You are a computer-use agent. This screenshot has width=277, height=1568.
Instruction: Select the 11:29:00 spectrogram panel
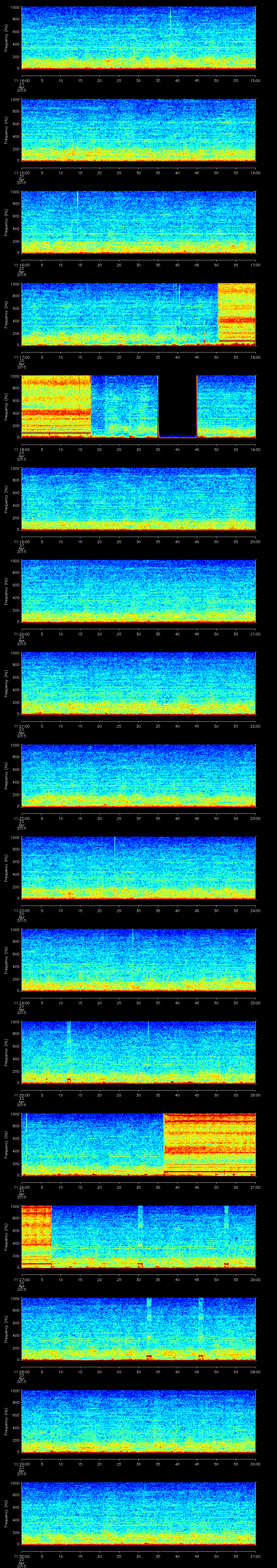[138, 1421]
